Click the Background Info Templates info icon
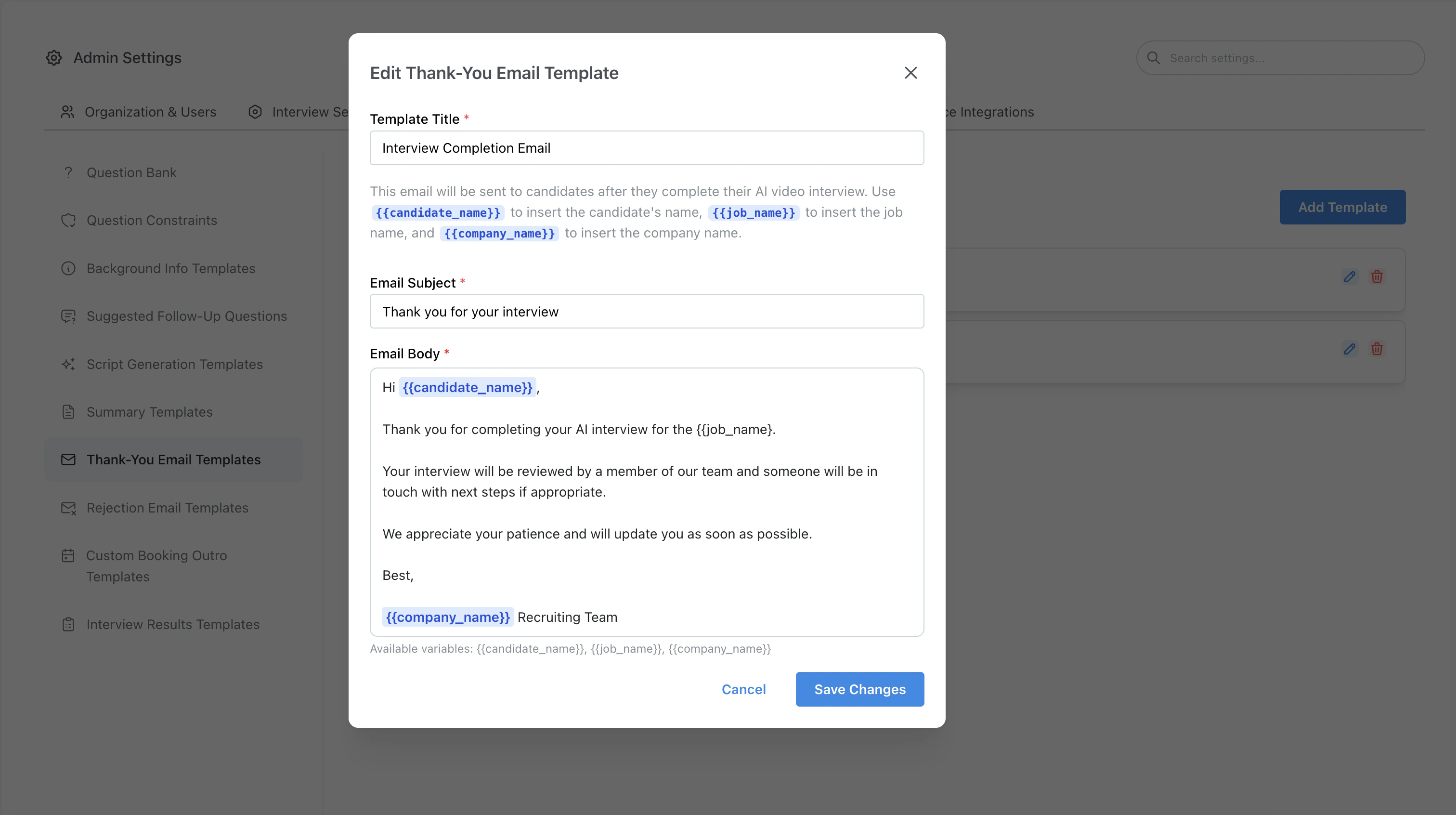The image size is (1456, 815). [68, 268]
